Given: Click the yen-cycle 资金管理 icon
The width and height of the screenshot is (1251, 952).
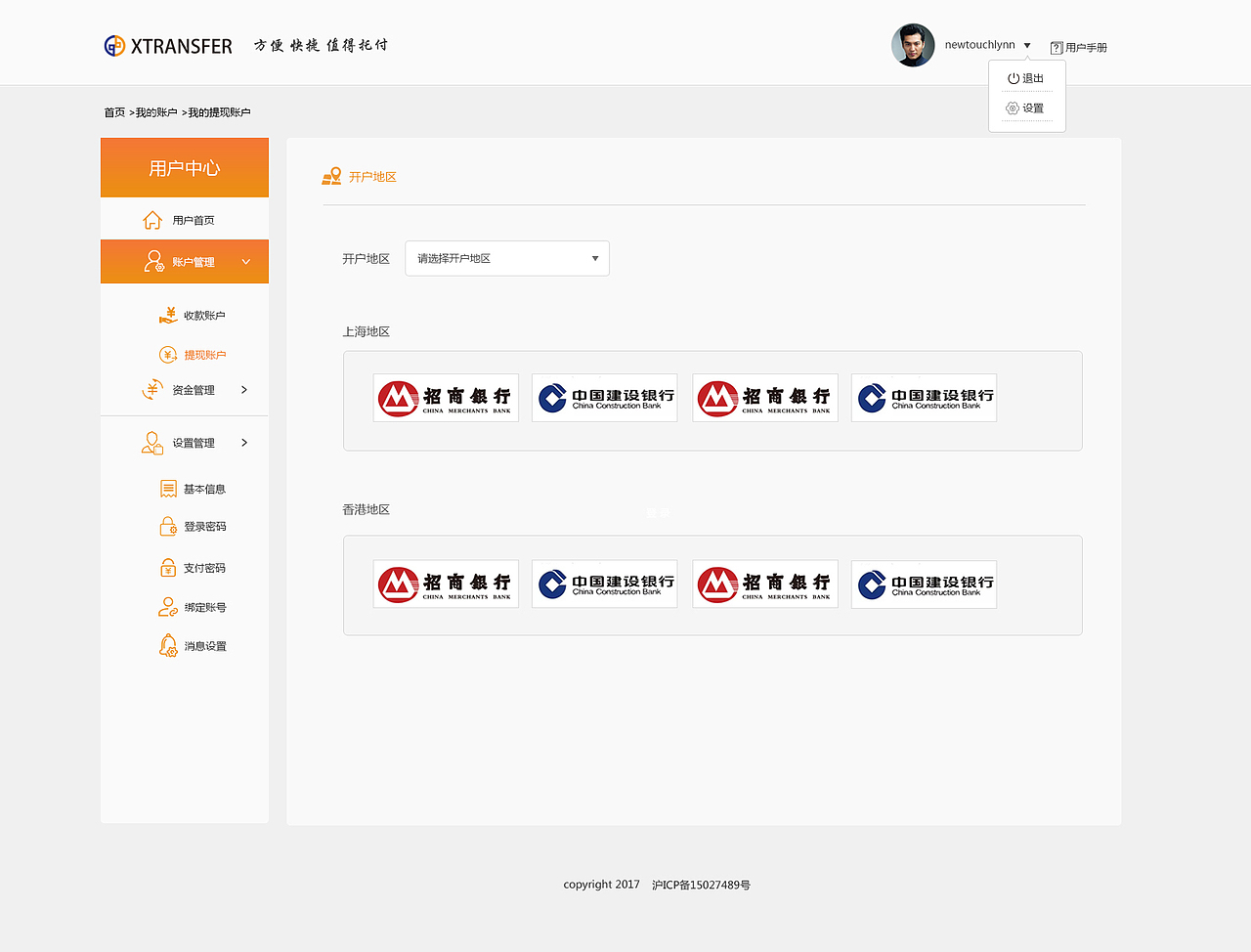Looking at the screenshot, I should pos(152,390).
